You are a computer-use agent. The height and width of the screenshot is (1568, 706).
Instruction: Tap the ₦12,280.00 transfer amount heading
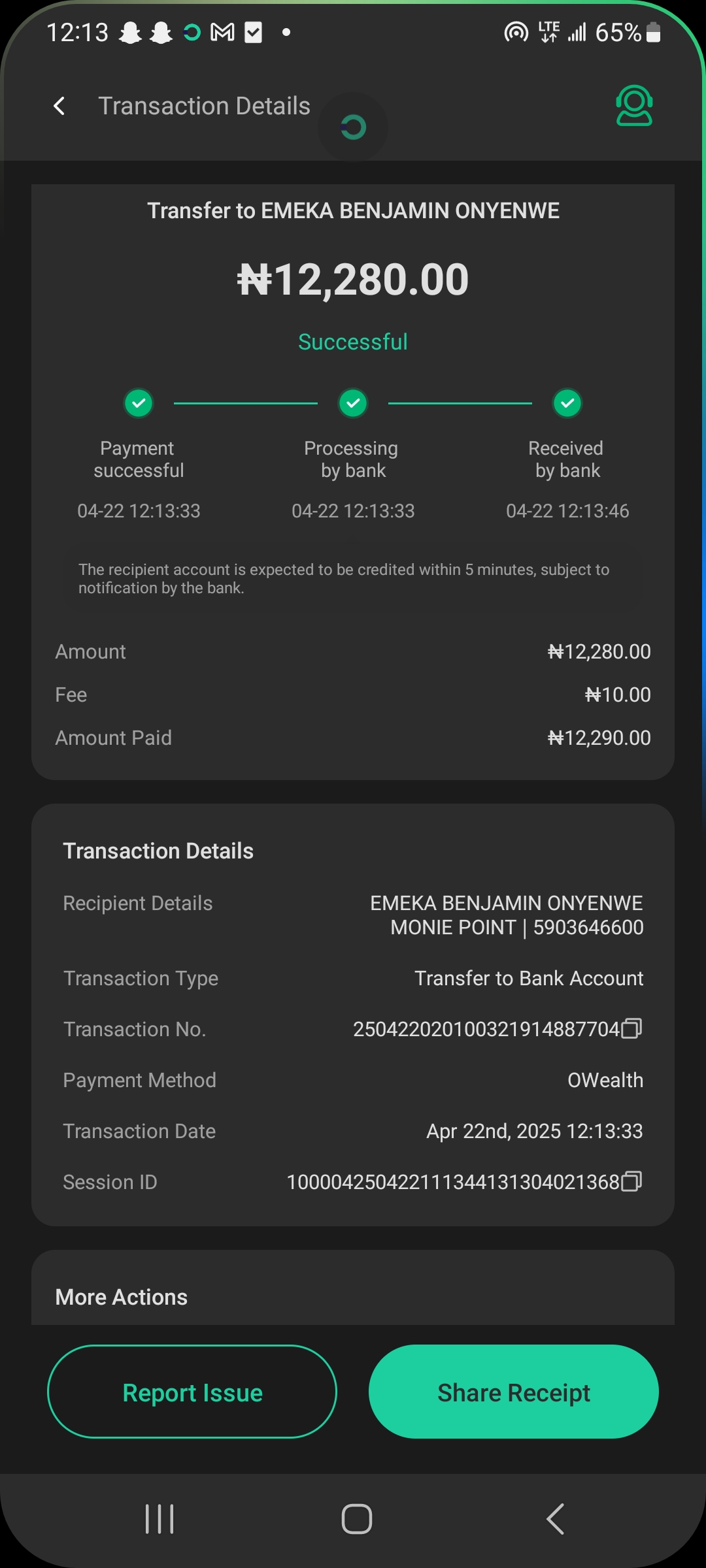pos(353,280)
